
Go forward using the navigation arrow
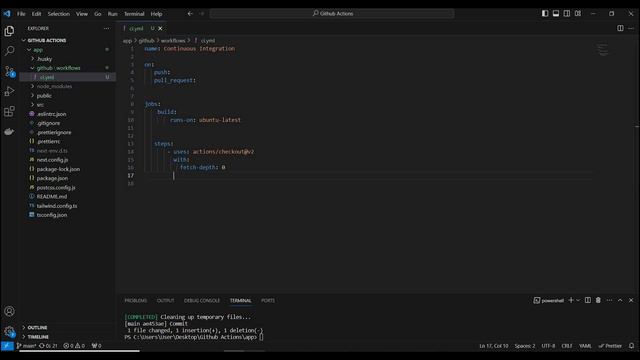(202, 13)
